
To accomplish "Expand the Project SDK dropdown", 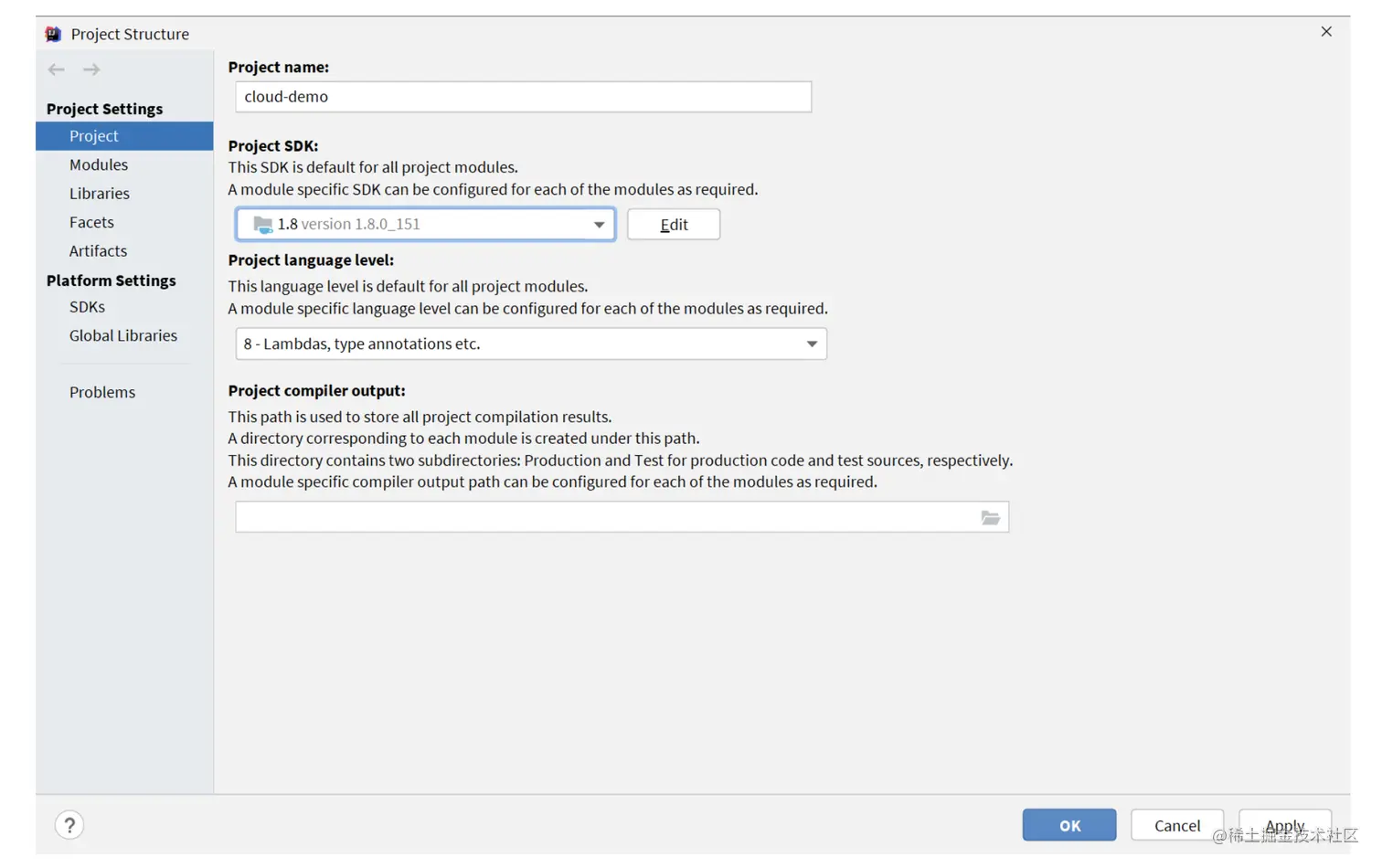I will point(599,225).
